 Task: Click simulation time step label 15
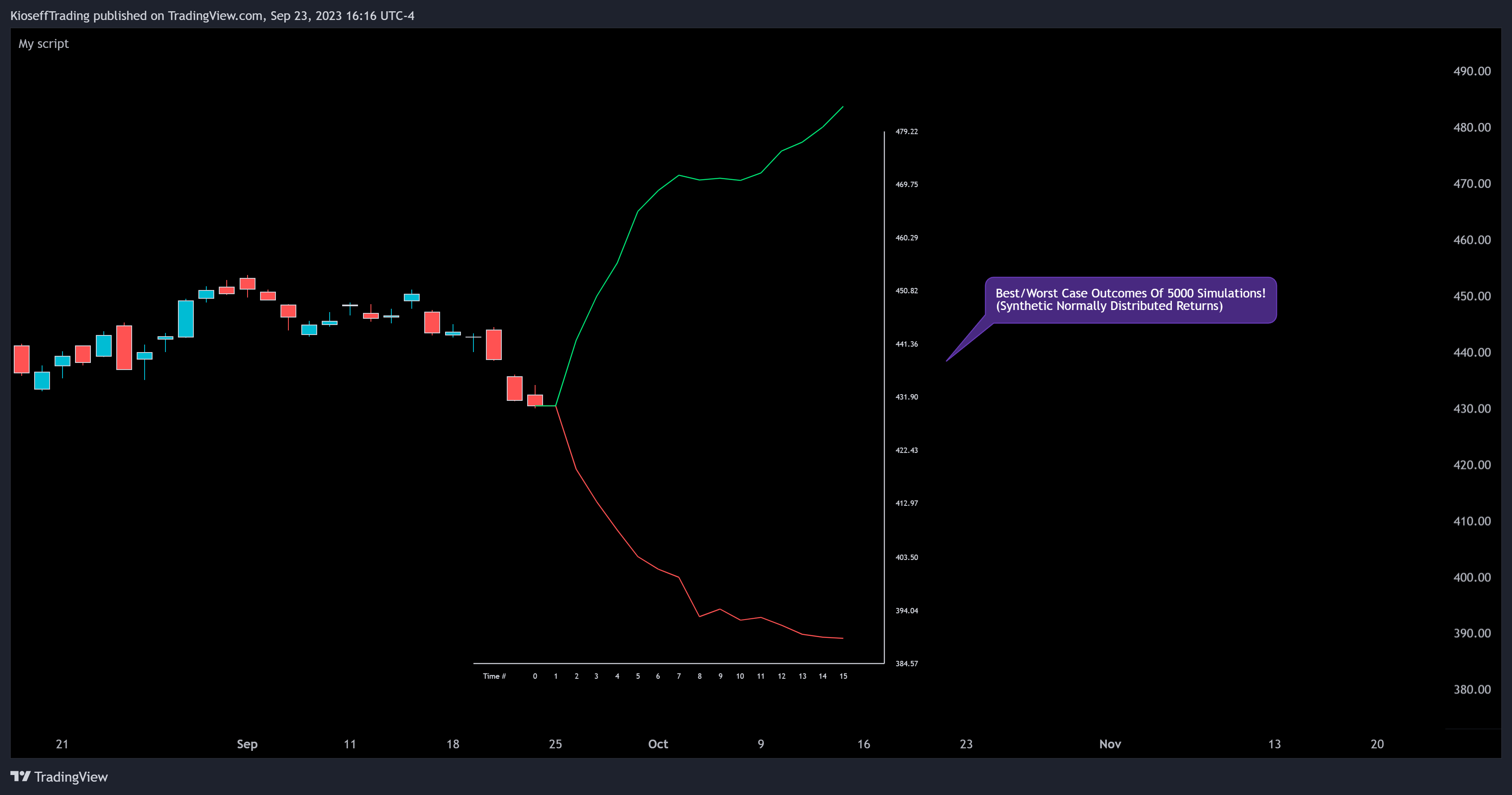point(844,677)
